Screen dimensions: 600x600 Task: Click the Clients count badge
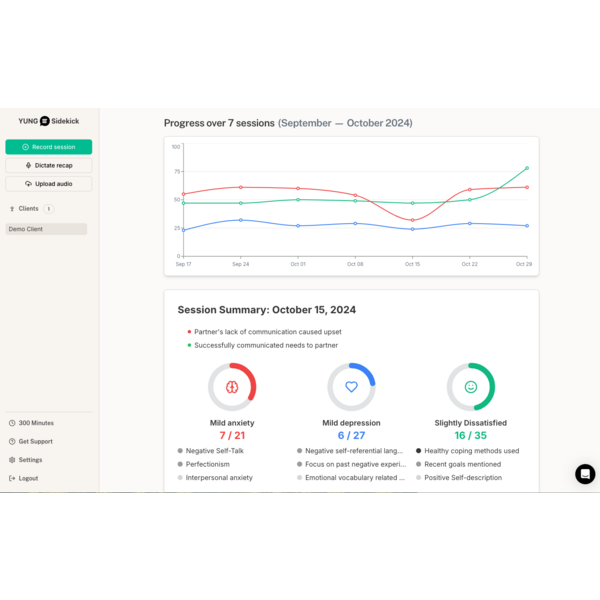[x=49, y=209]
